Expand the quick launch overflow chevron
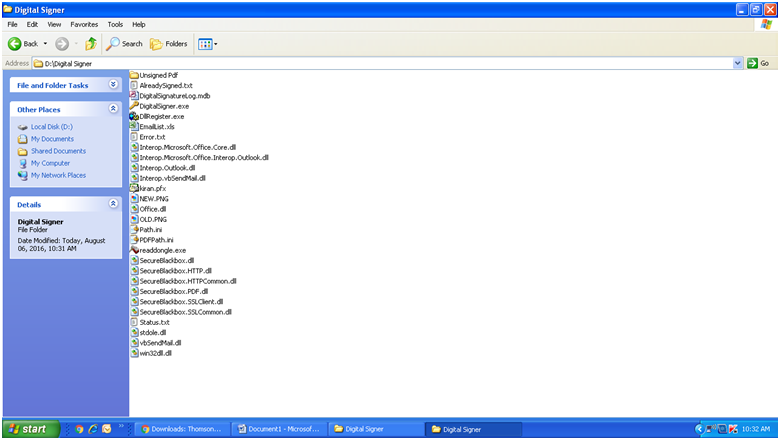Screen dimensions: 780x440 (x=121, y=426)
